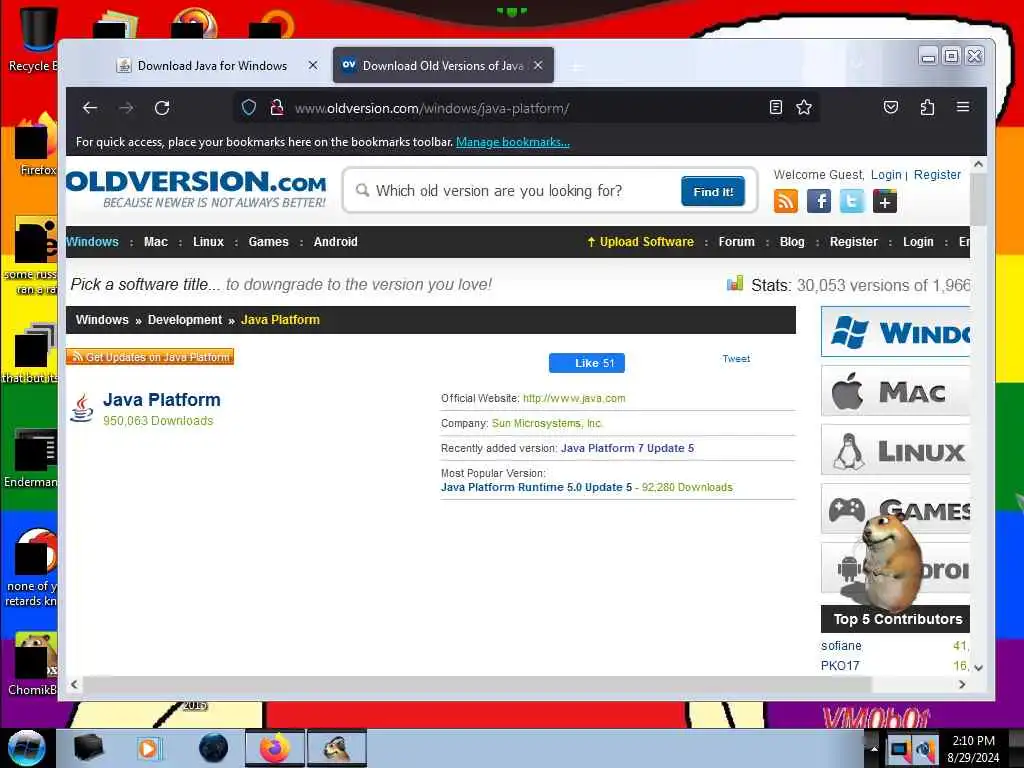The image size is (1024, 768).
Task: Open the Mac menu item
Action: point(155,242)
